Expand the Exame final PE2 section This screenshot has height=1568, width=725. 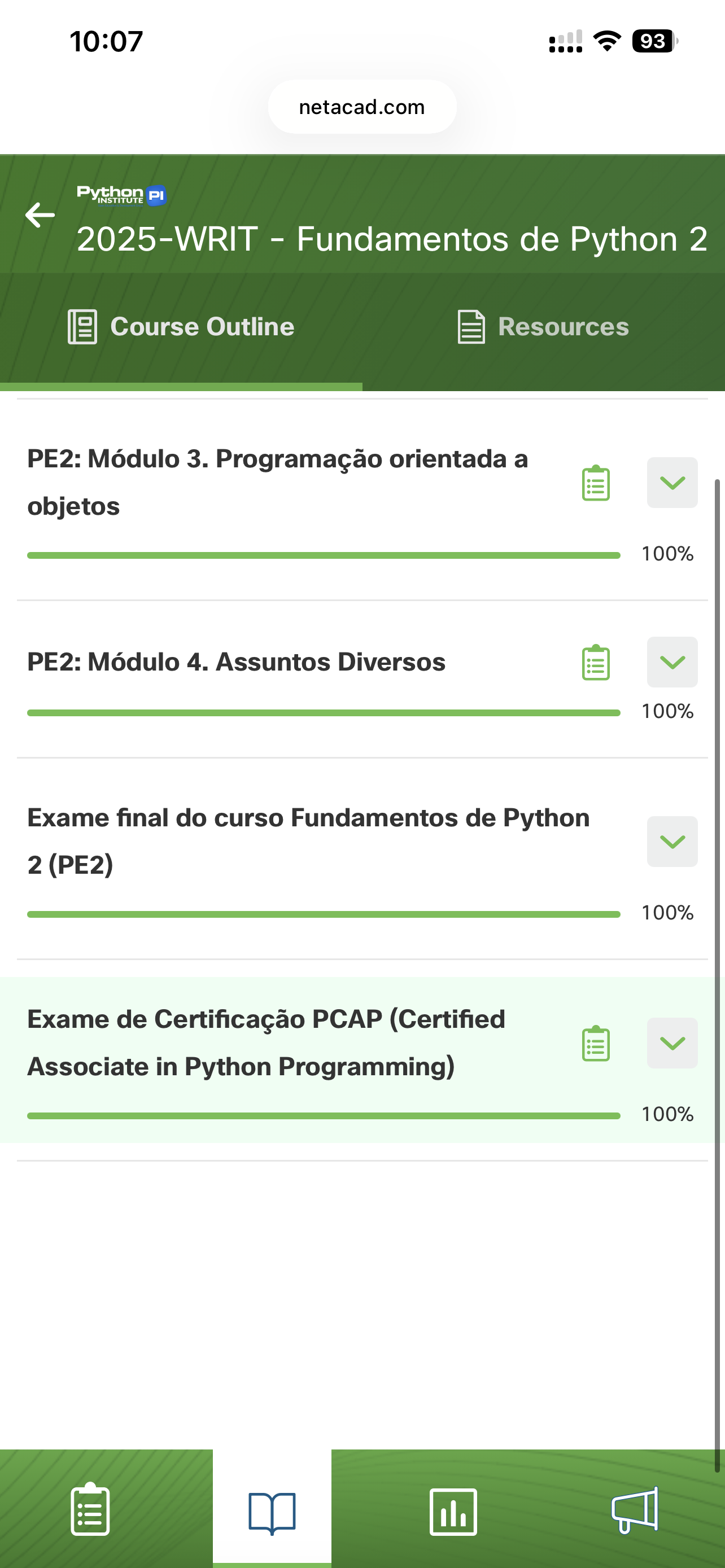[672, 842]
